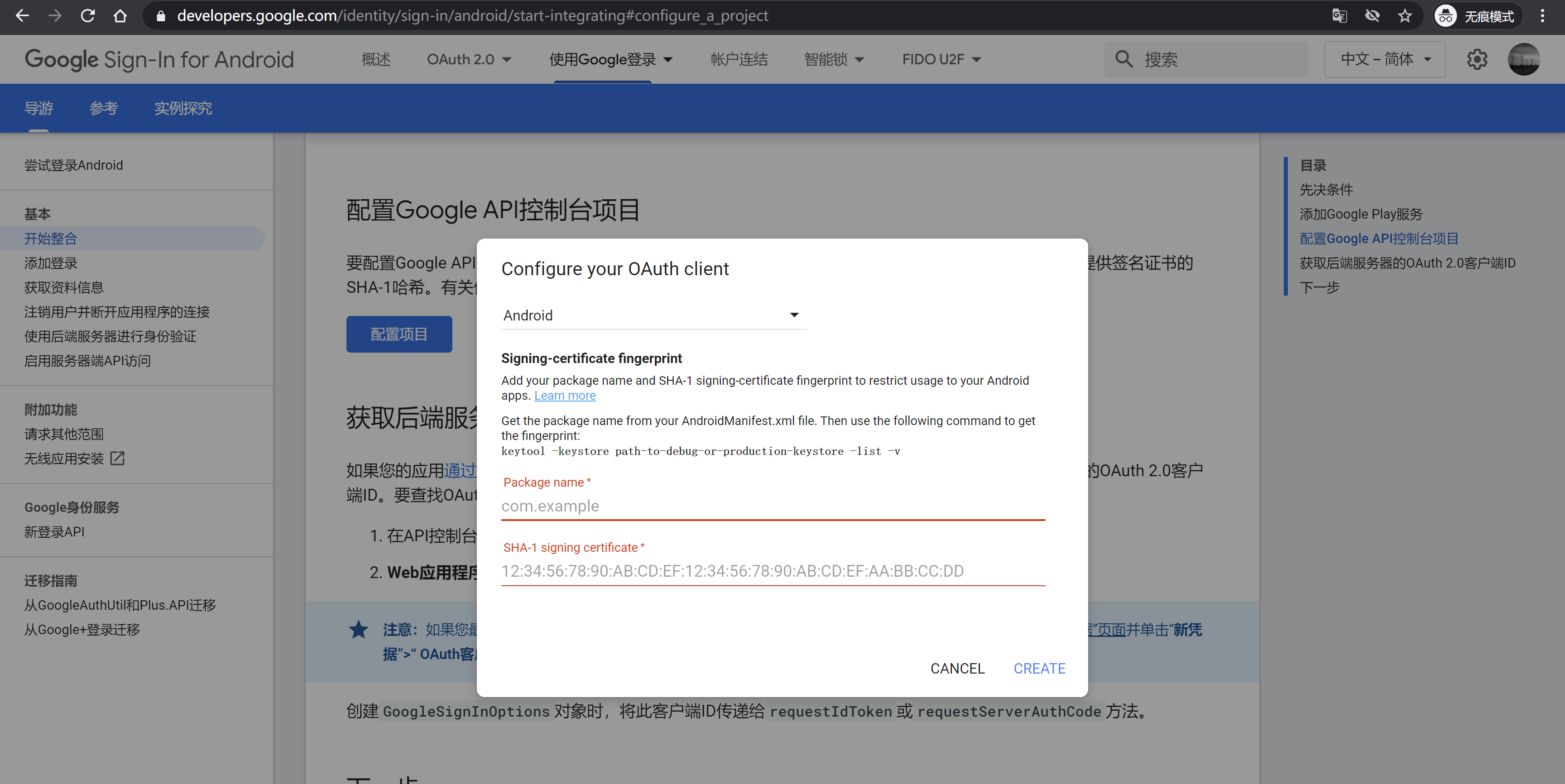This screenshot has width=1565, height=784.
Task: Open 尝试登录Android in sidebar
Action: (x=73, y=165)
